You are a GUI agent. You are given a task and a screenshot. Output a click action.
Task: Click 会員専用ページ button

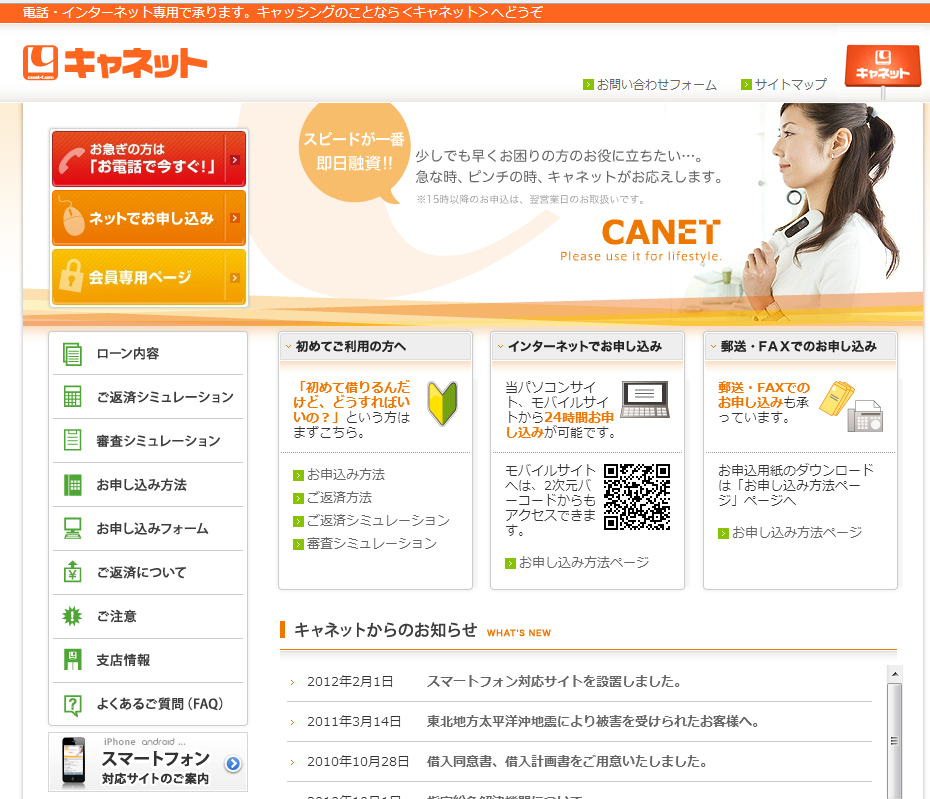(x=149, y=277)
